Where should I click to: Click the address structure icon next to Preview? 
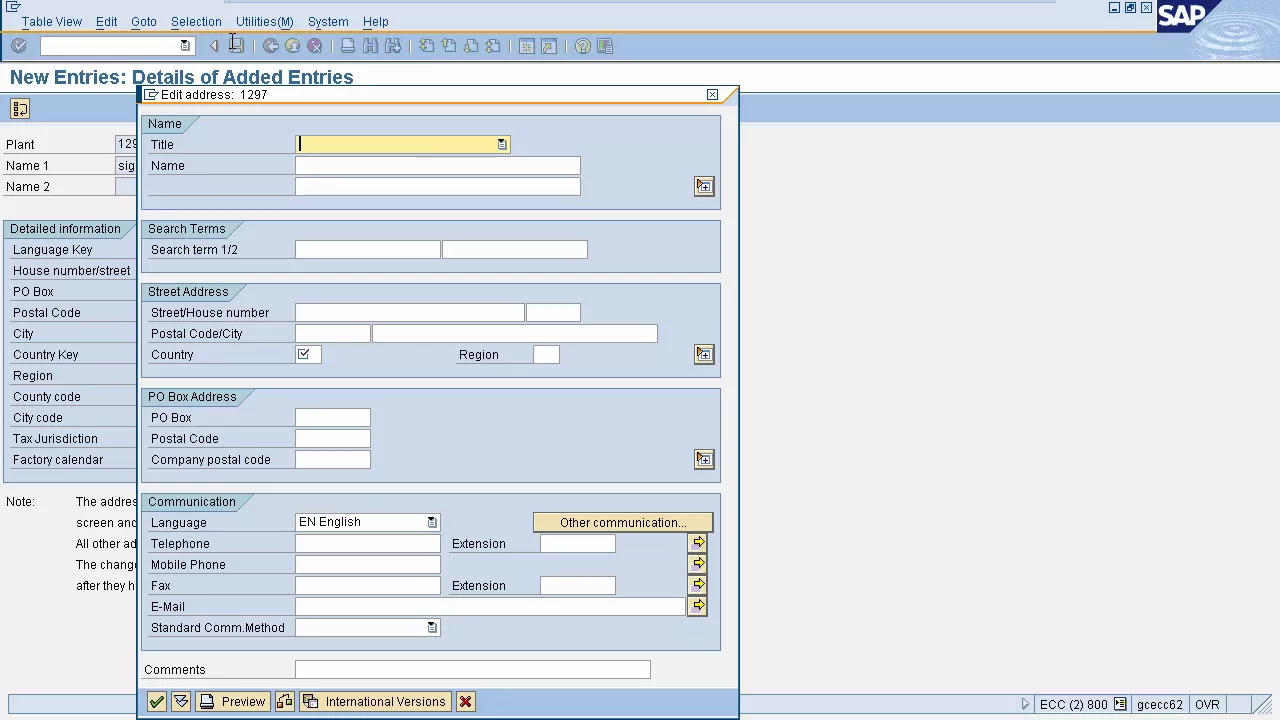pos(285,702)
